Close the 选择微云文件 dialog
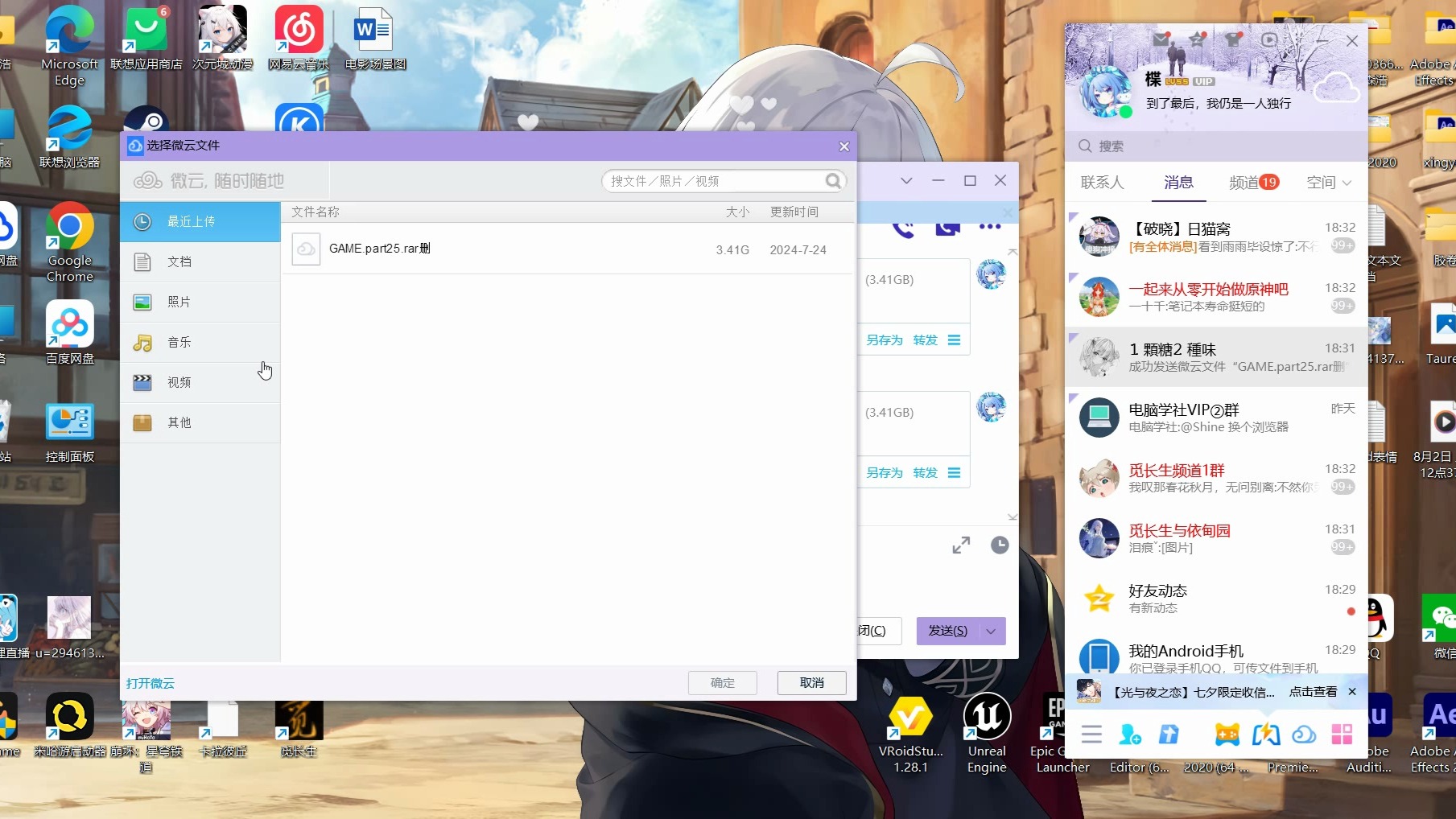The height and width of the screenshot is (819, 1456). 843,146
